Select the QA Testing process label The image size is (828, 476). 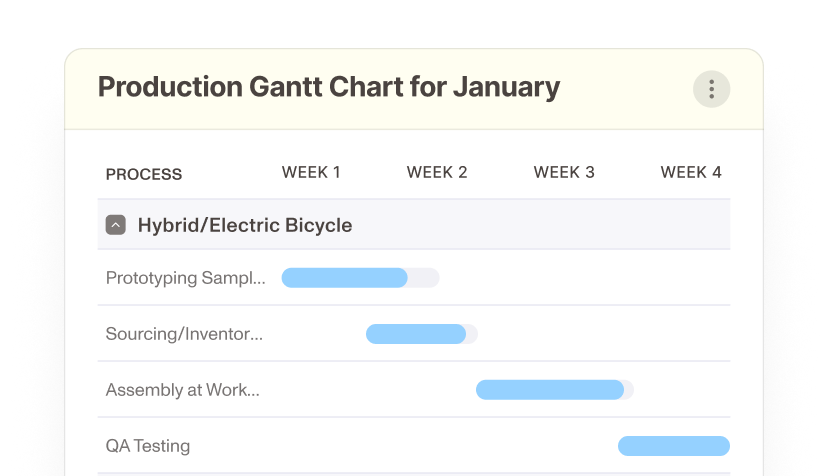[148, 446]
